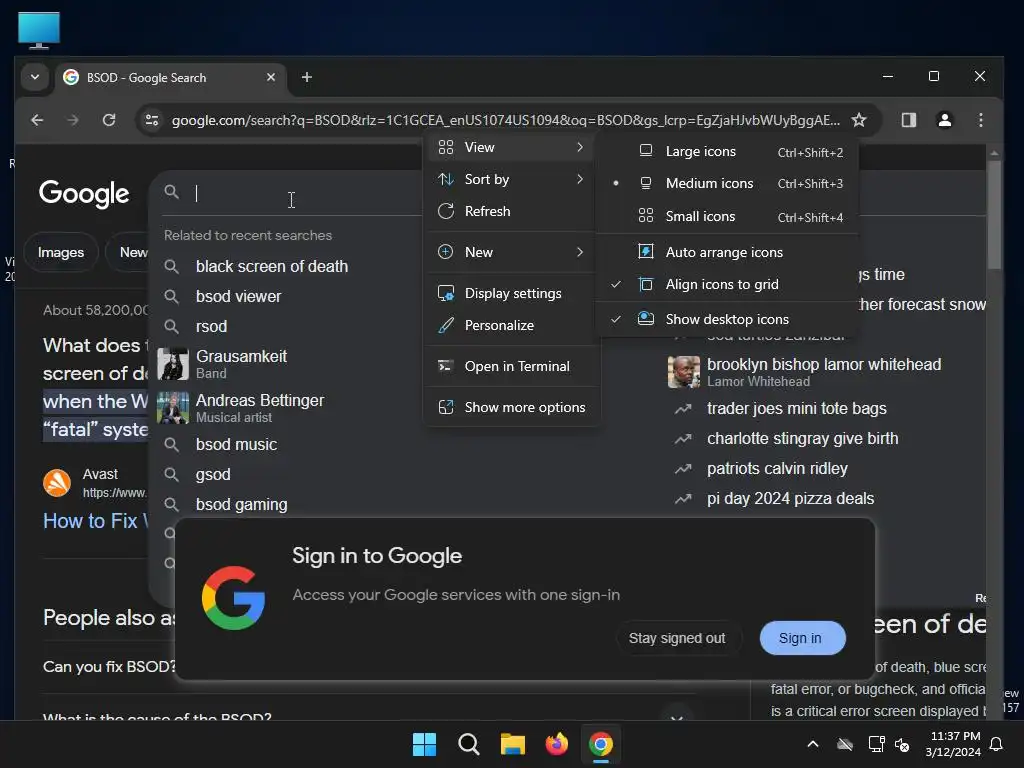
Task: Select suggestion bsod gaming
Action: click(242, 505)
